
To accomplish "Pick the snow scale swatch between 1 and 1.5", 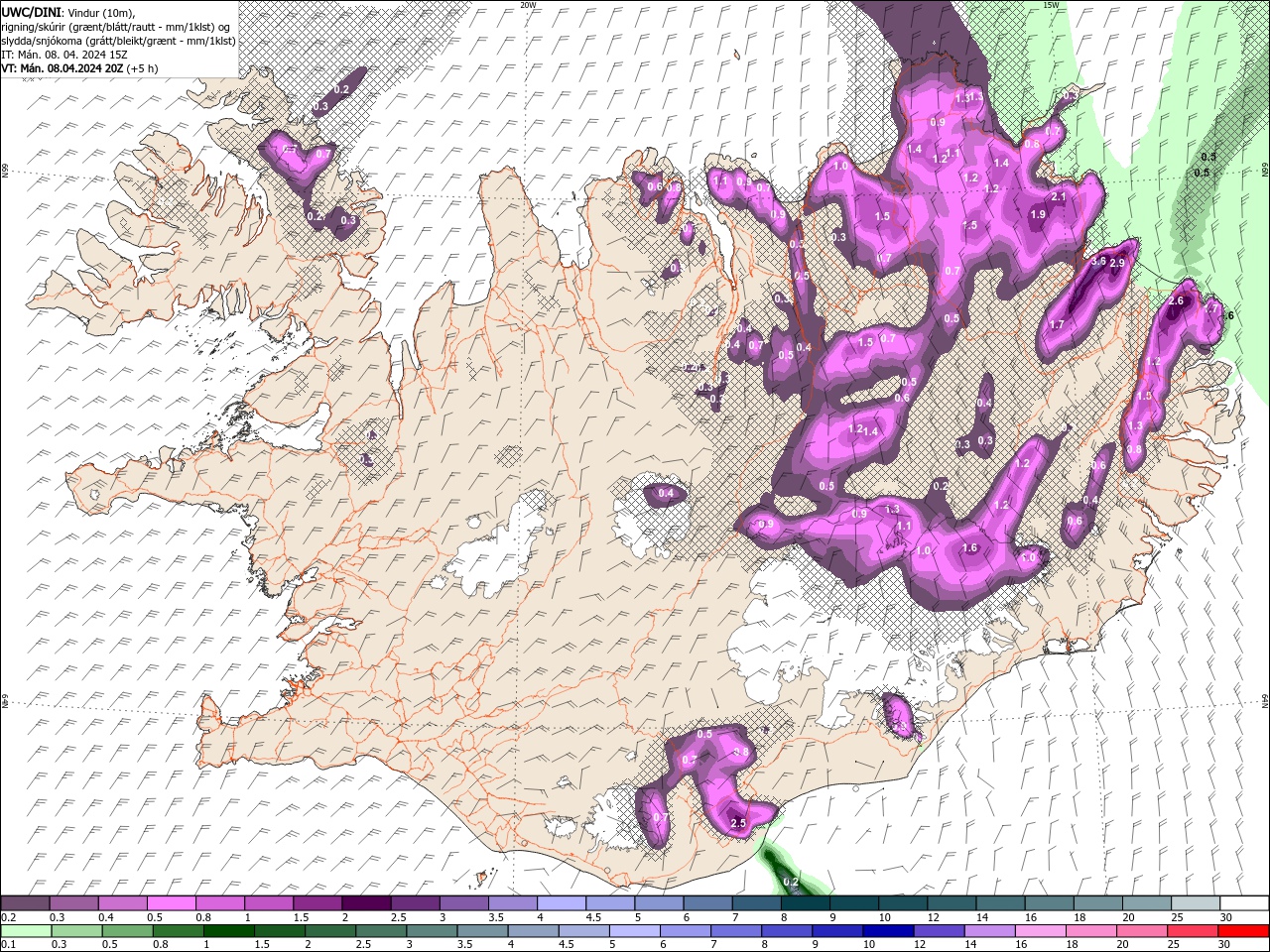I will pos(268,902).
